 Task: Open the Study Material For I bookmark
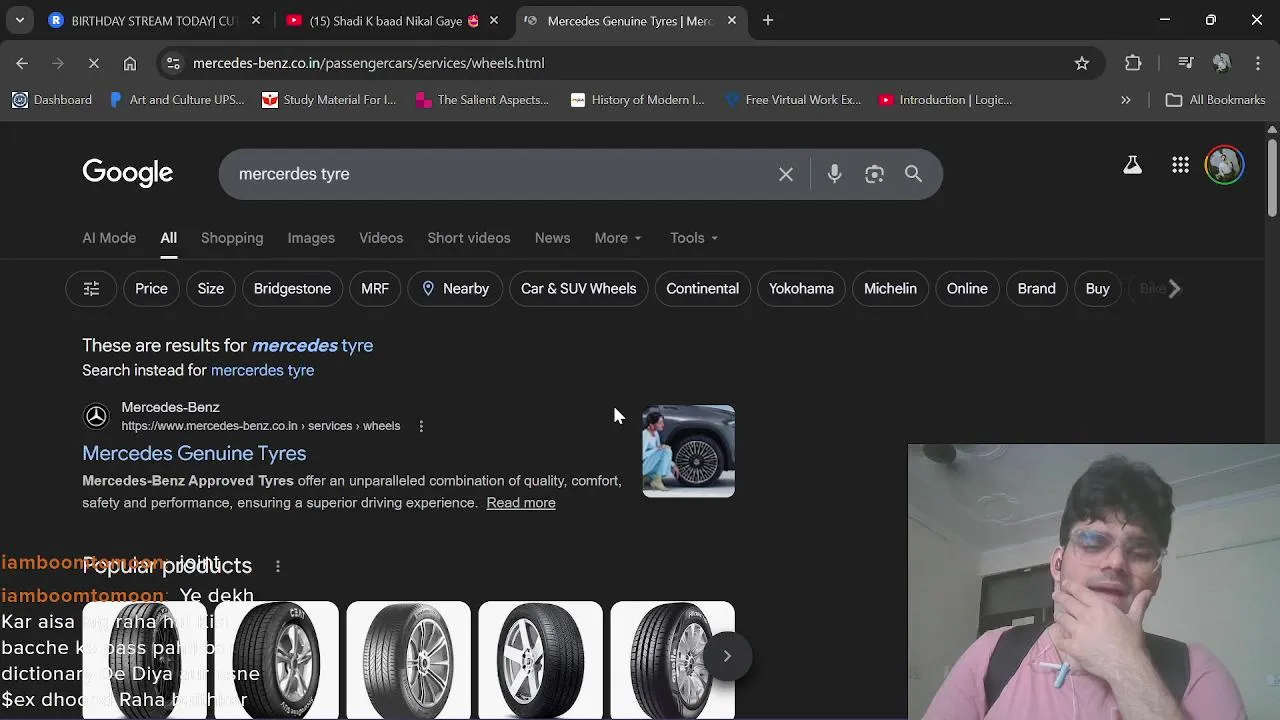tap(329, 100)
